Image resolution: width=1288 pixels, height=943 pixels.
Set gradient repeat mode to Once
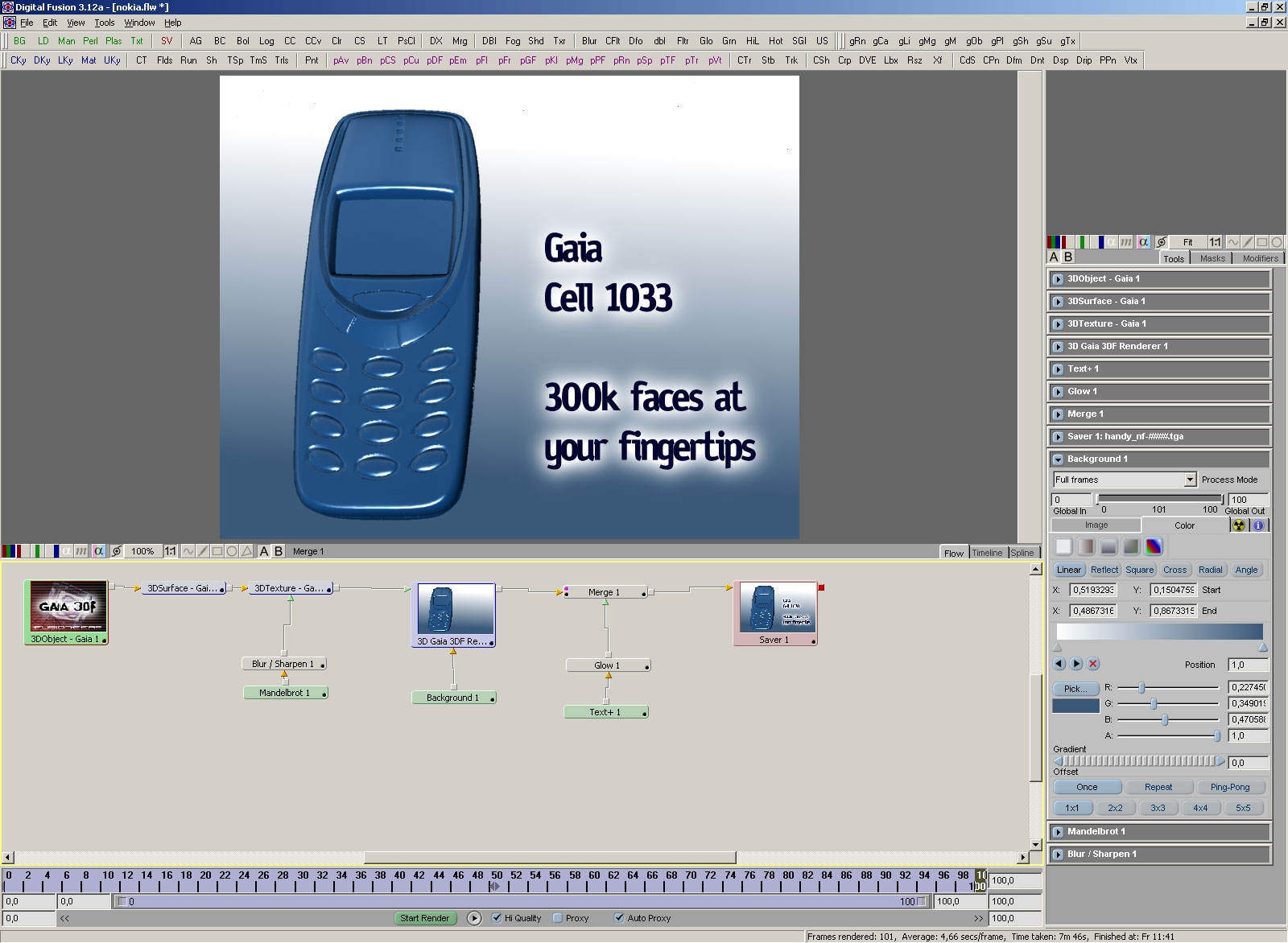click(x=1087, y=788)
